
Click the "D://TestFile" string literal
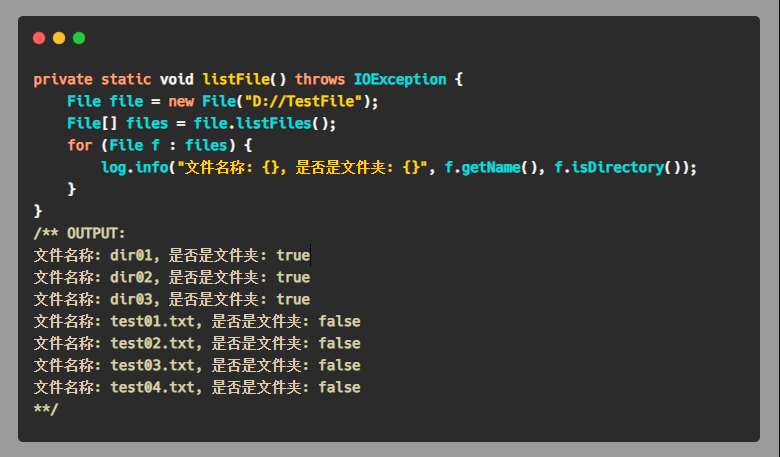pyautogui.click(x=302, y=101)
